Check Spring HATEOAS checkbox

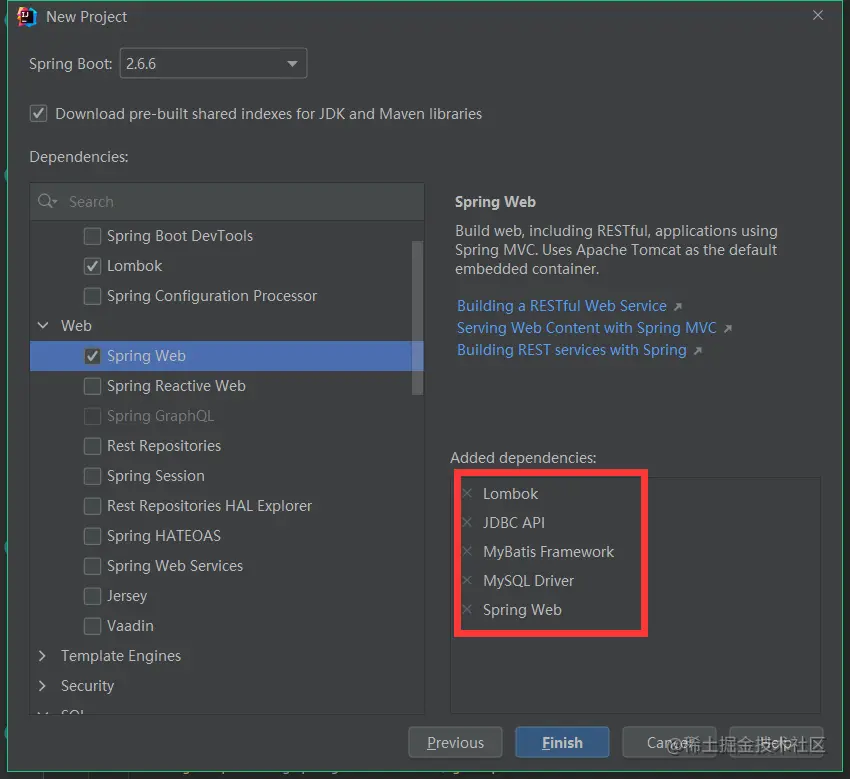[92, 536]
